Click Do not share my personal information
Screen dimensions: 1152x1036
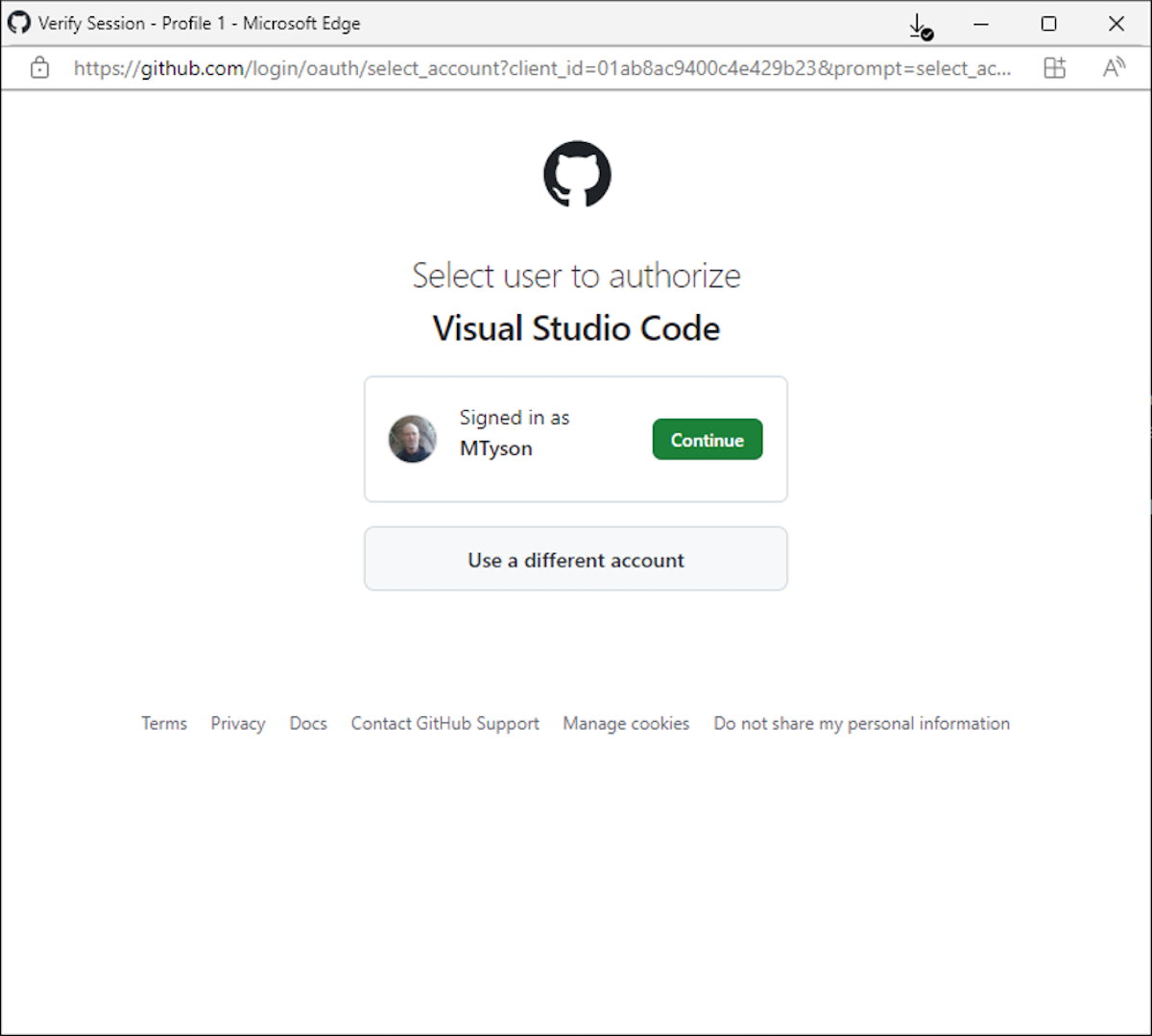(862, 724)
